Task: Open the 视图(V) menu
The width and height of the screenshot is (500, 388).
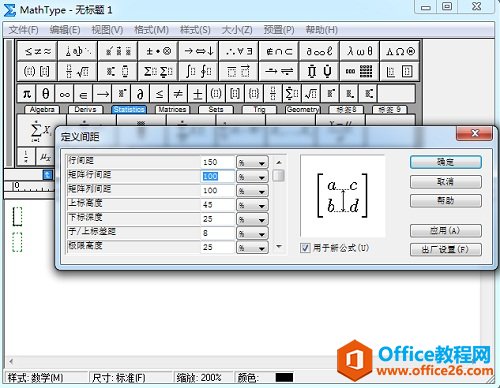Action: pyautogui.click(x=107, y=30)
